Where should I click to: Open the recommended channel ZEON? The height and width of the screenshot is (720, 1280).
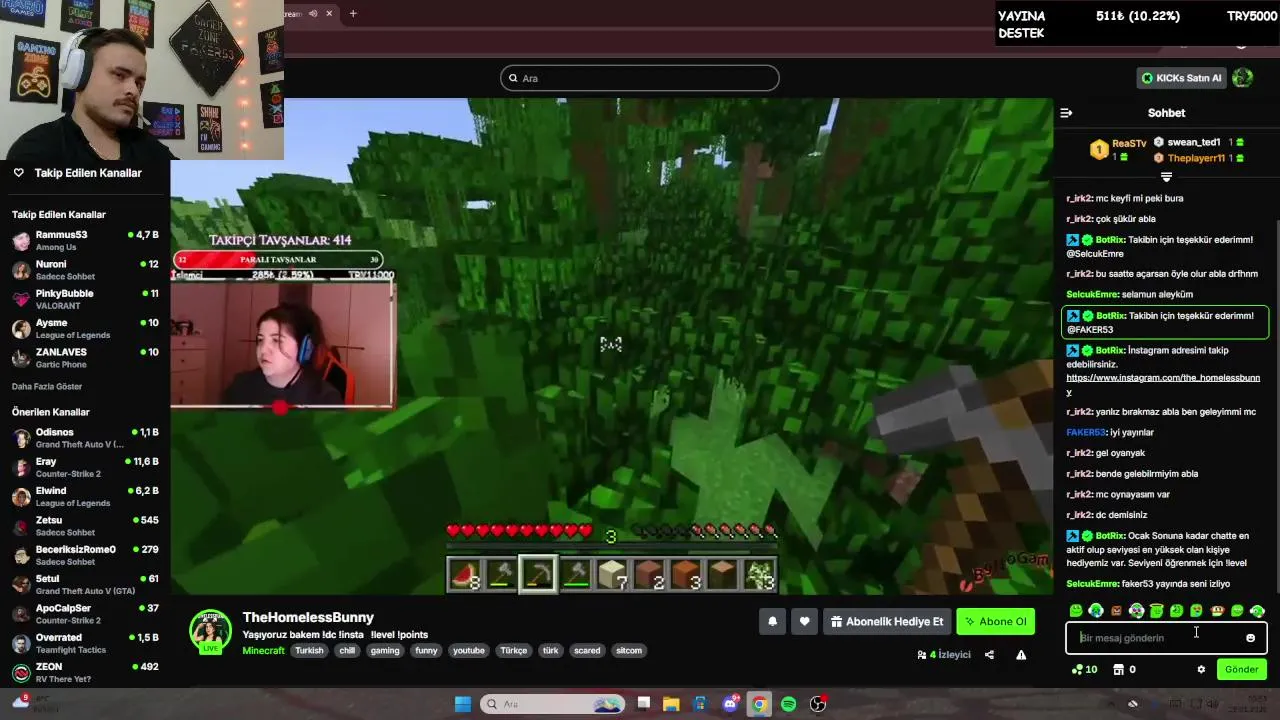(85, 672)
